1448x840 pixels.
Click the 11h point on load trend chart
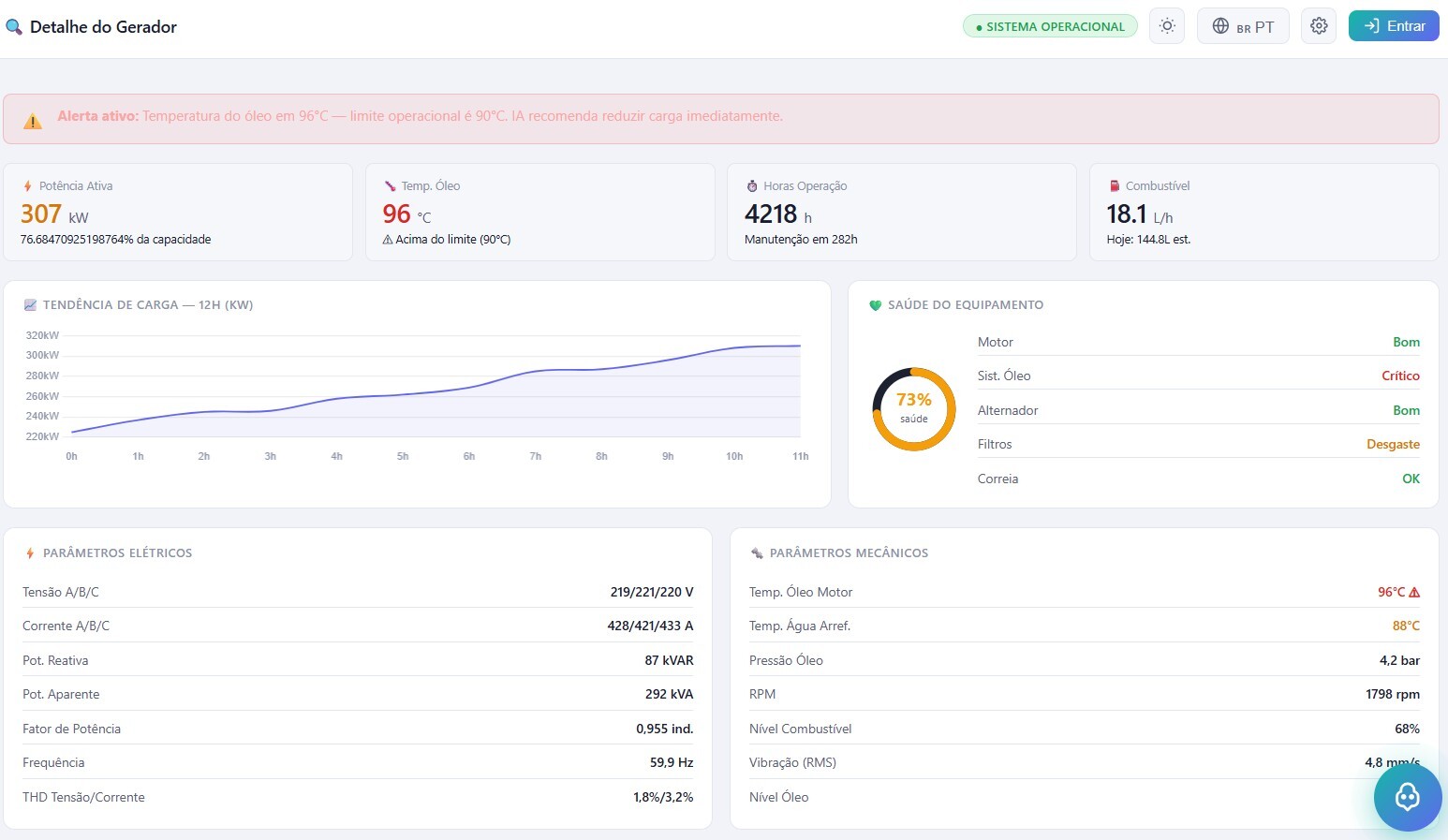pos(800,346)
